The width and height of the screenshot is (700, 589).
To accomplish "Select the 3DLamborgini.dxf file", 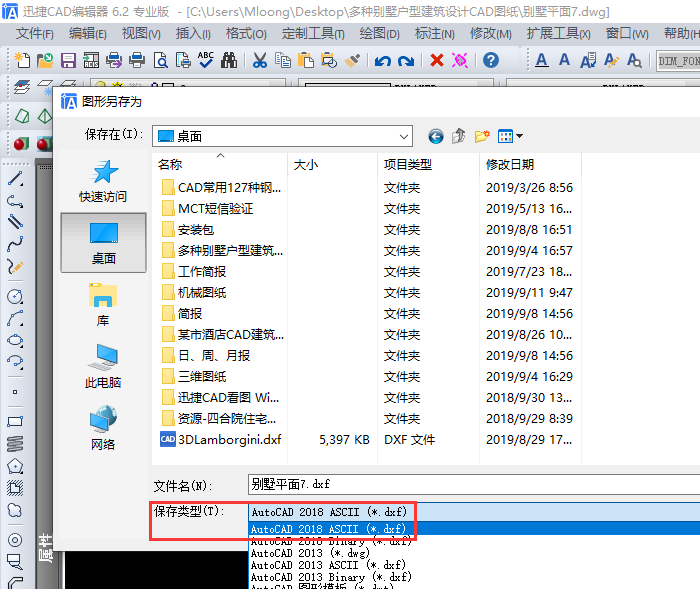I will pyautogui.click(x=221, y=439).
